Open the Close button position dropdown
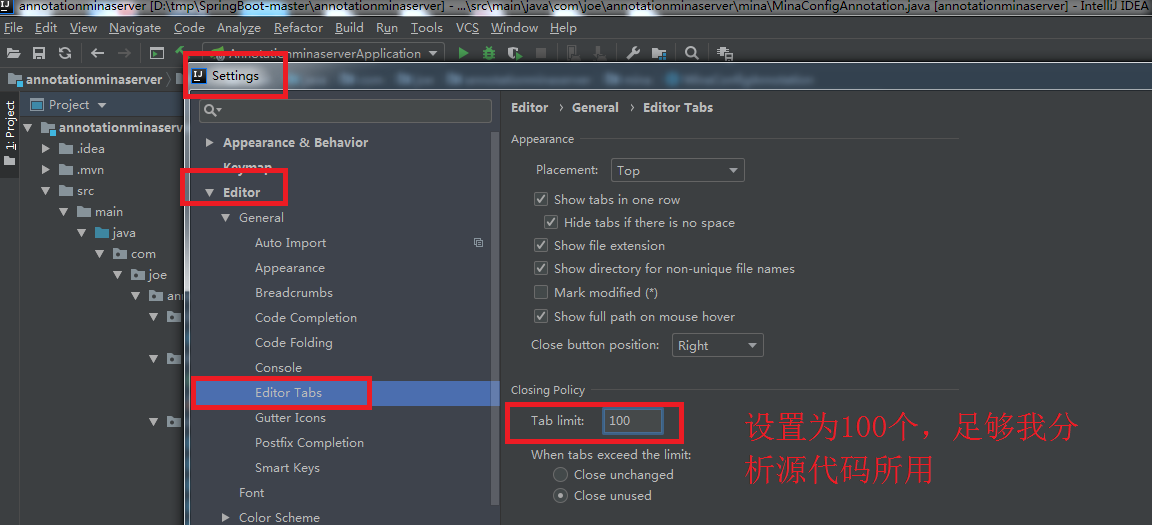The image size is (1152, 525). [x=717, y=345]
